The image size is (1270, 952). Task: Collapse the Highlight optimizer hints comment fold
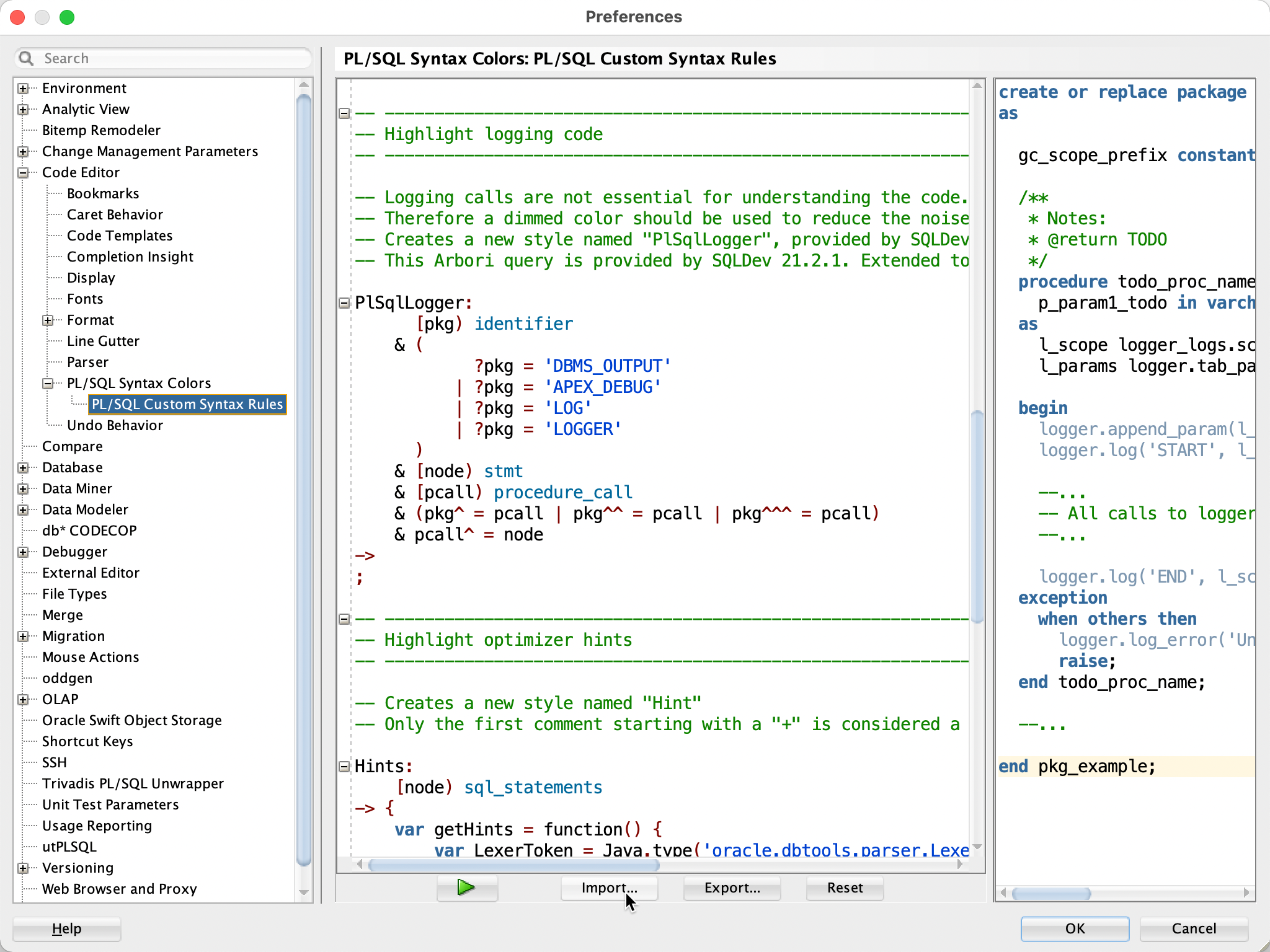pyautogui.click(x=344, y=619)
